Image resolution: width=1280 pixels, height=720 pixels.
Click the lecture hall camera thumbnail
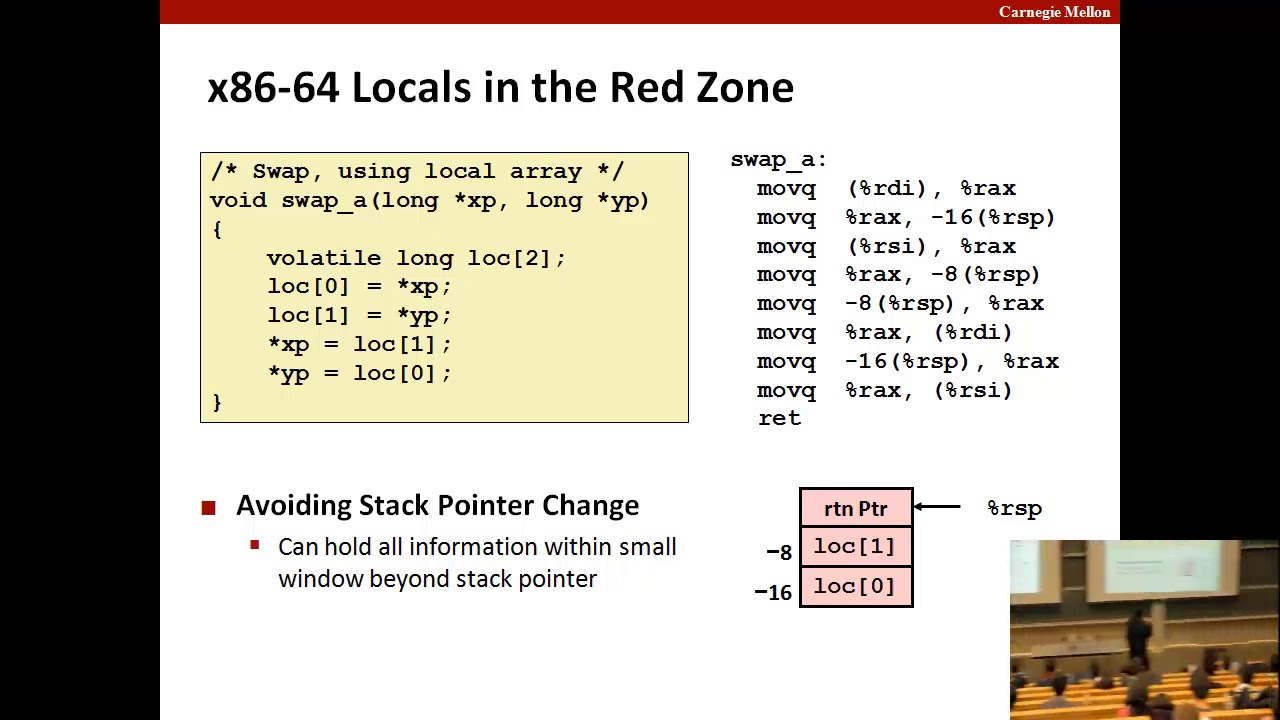tap(1144, 630)
